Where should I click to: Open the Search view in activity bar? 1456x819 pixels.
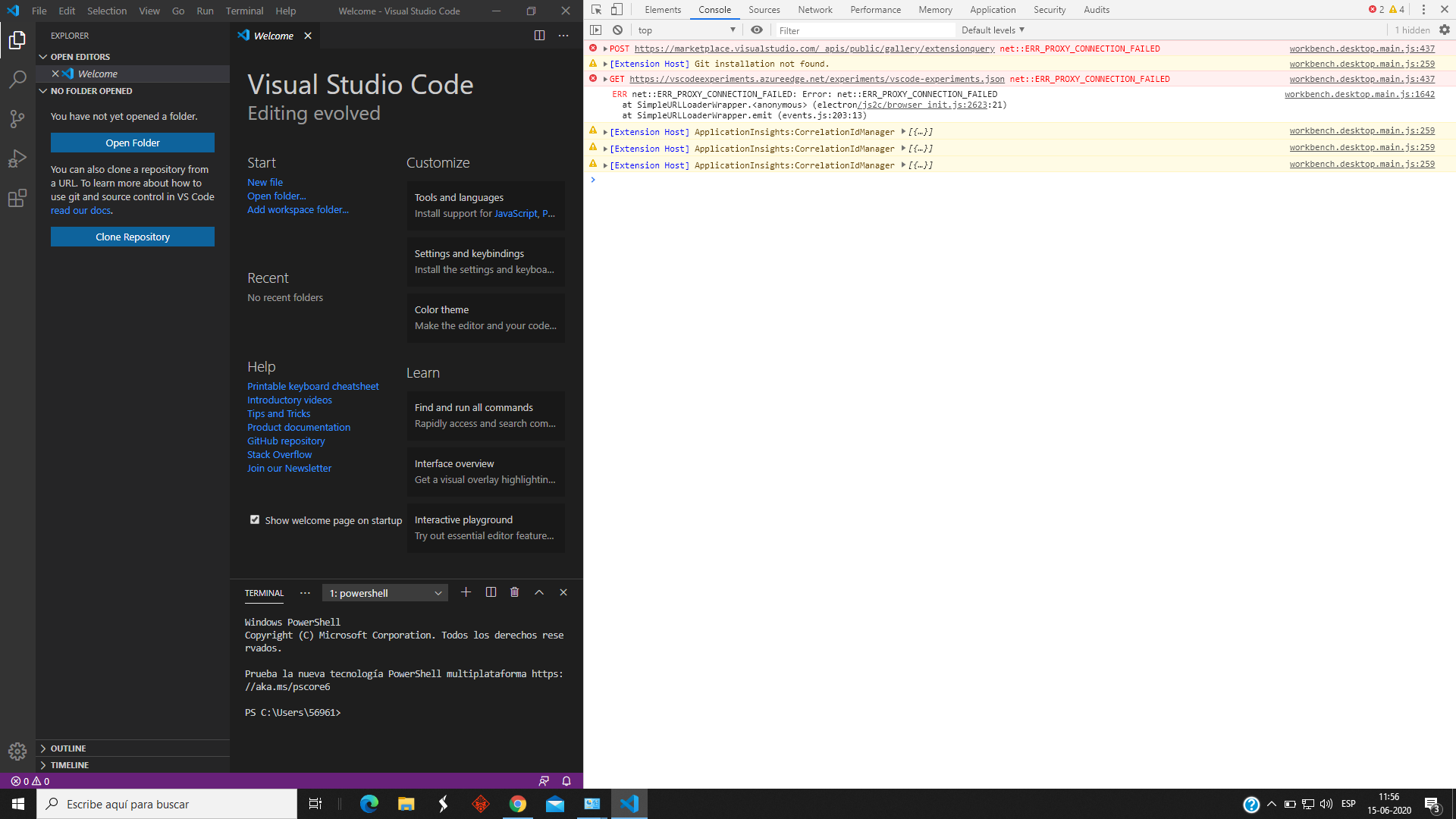pyautogui.click(x=17, y=80)
